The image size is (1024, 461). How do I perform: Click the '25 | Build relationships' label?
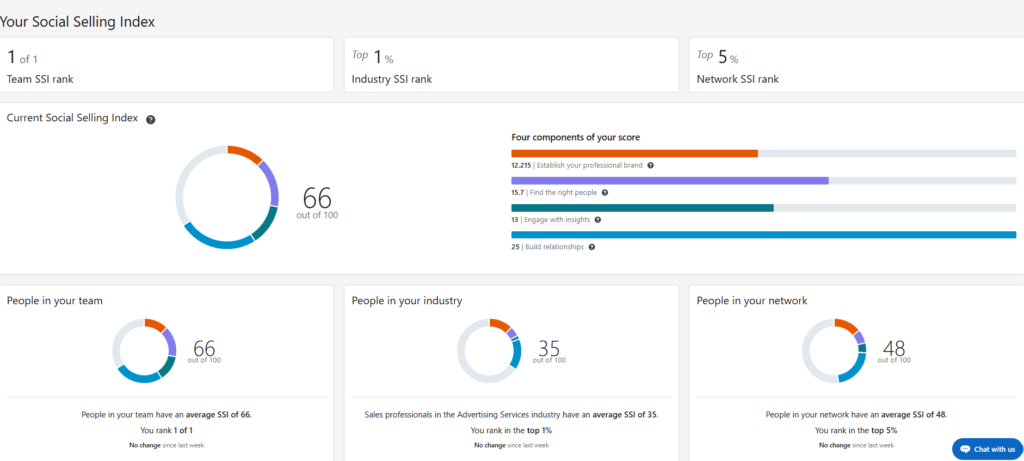[x=547, y=247]
